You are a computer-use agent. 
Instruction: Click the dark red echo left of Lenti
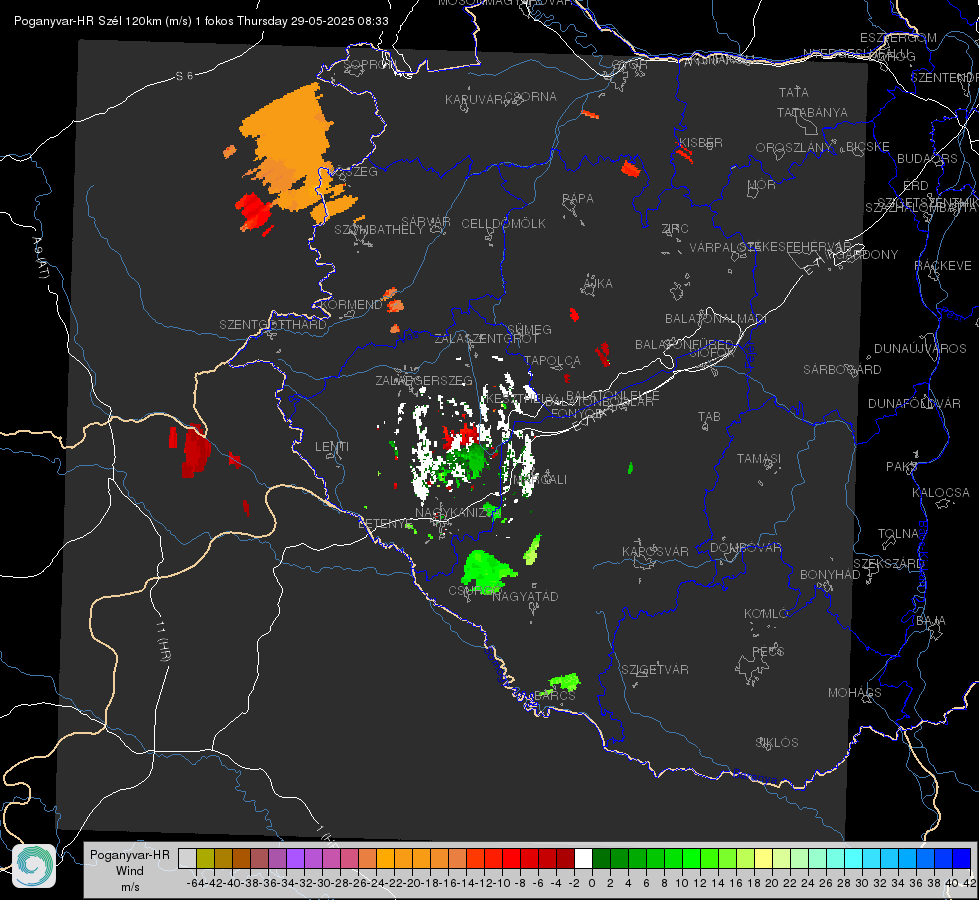click(x=195, y=450)
